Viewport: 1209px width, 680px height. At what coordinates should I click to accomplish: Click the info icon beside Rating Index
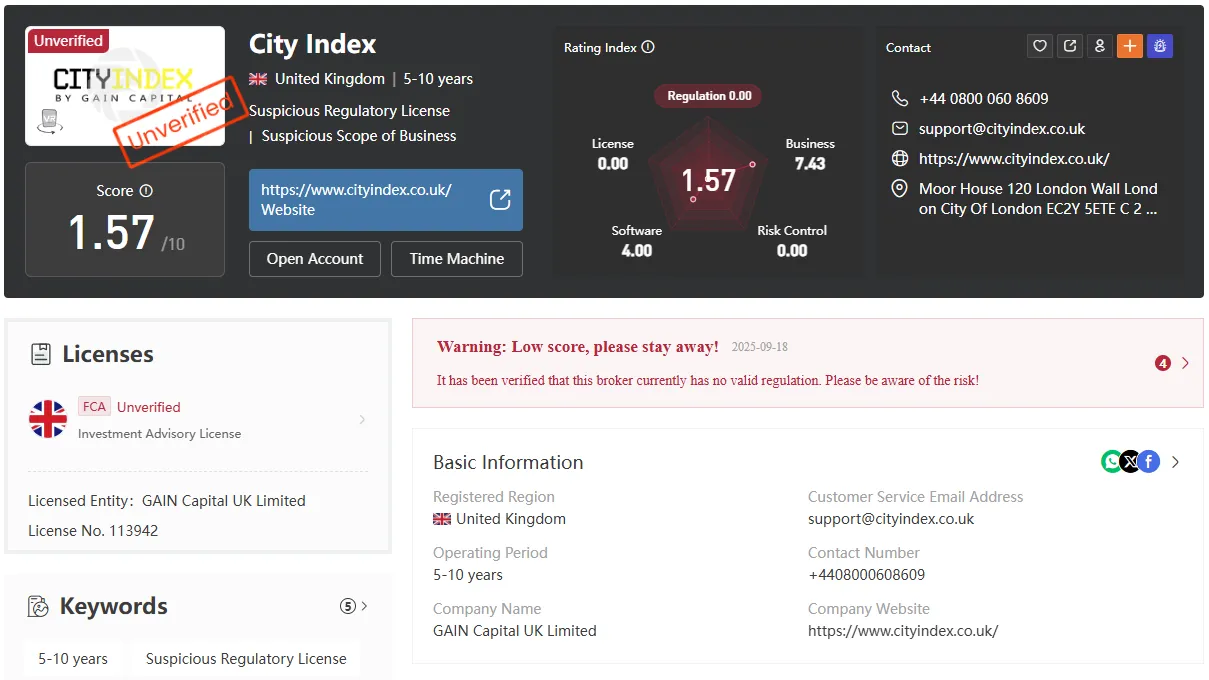pos(648,47)
